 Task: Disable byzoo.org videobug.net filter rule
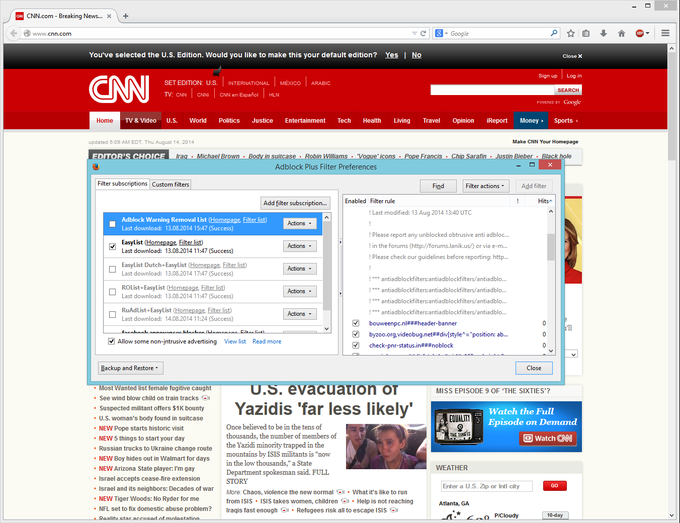point(356,334)
